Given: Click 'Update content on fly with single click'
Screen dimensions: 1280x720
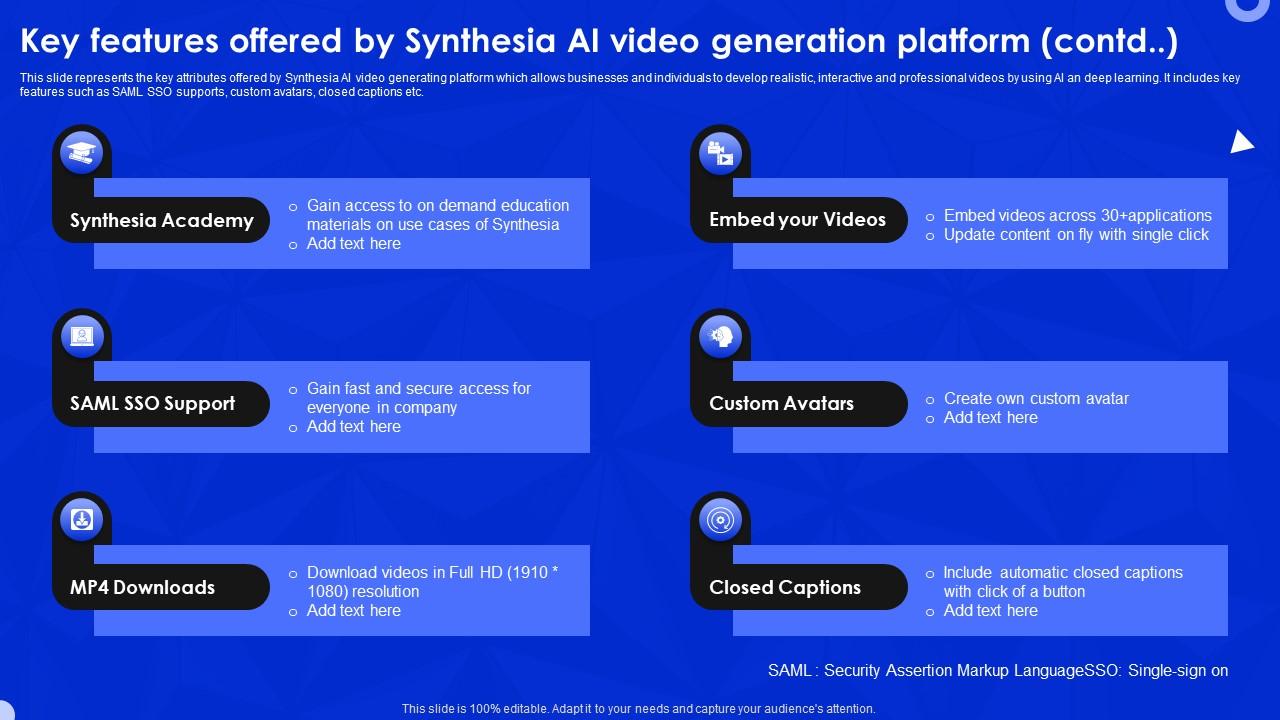Looking at the screenshot, I should (1077, 235).
